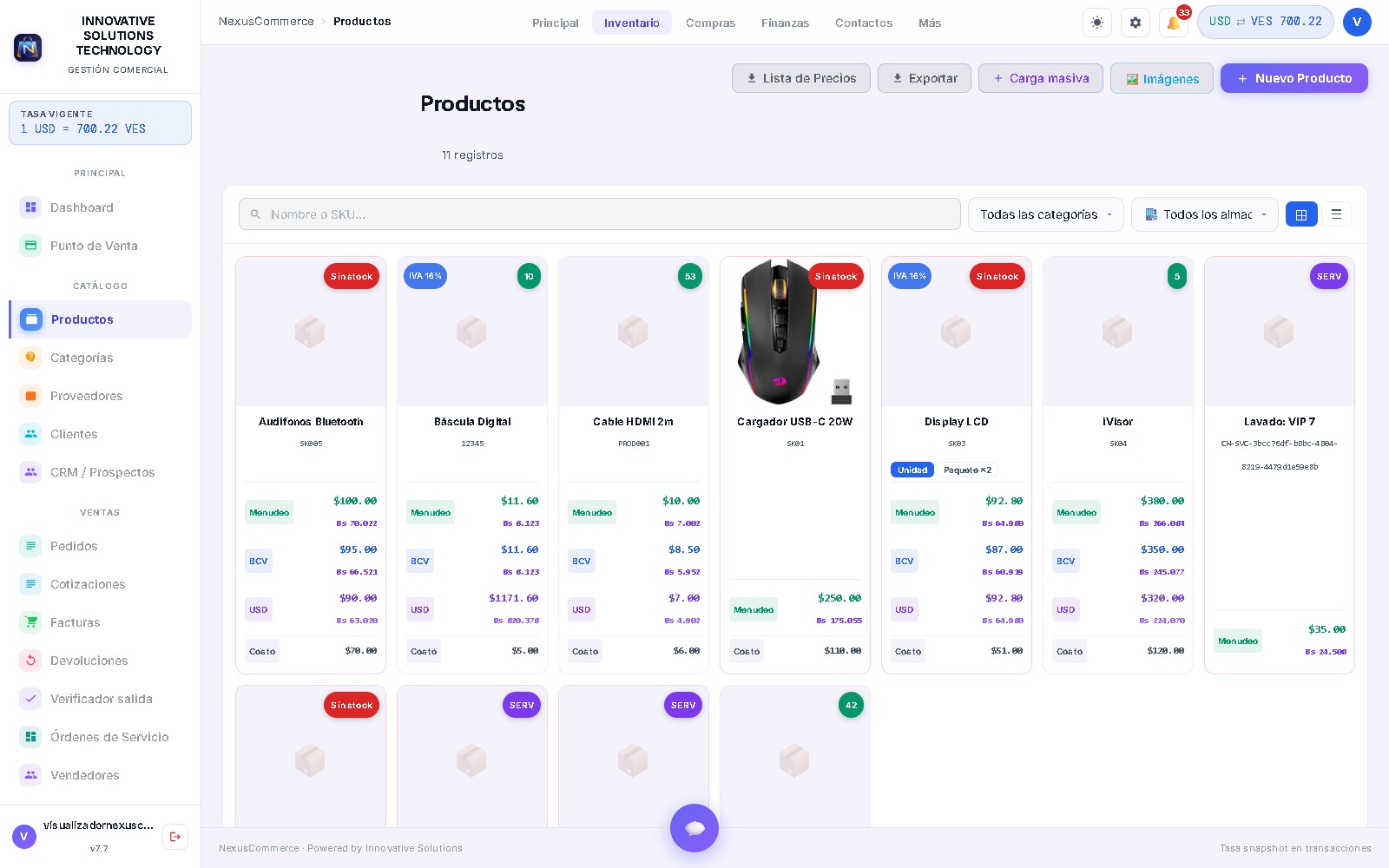This screenshot has width=1389, height=868.
Task: Click the IVA 16% badge on Báscula Digital
Action: (x=425, y=276)
